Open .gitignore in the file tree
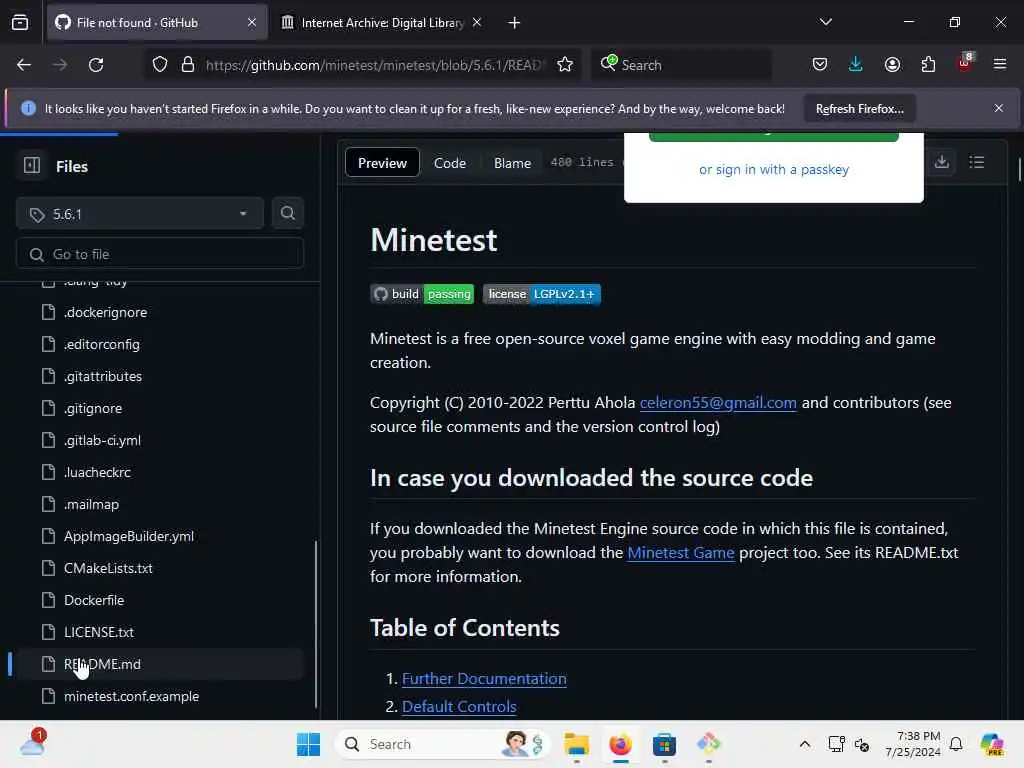The width and height of the screenshot is (1024, 768). point(93,408)
